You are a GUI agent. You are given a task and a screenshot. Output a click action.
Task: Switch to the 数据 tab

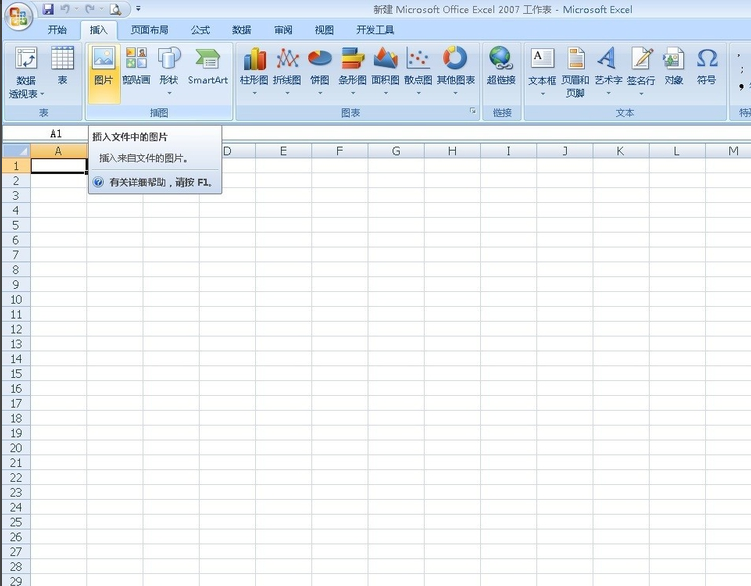pyautogui.click(x=241, y=30)
